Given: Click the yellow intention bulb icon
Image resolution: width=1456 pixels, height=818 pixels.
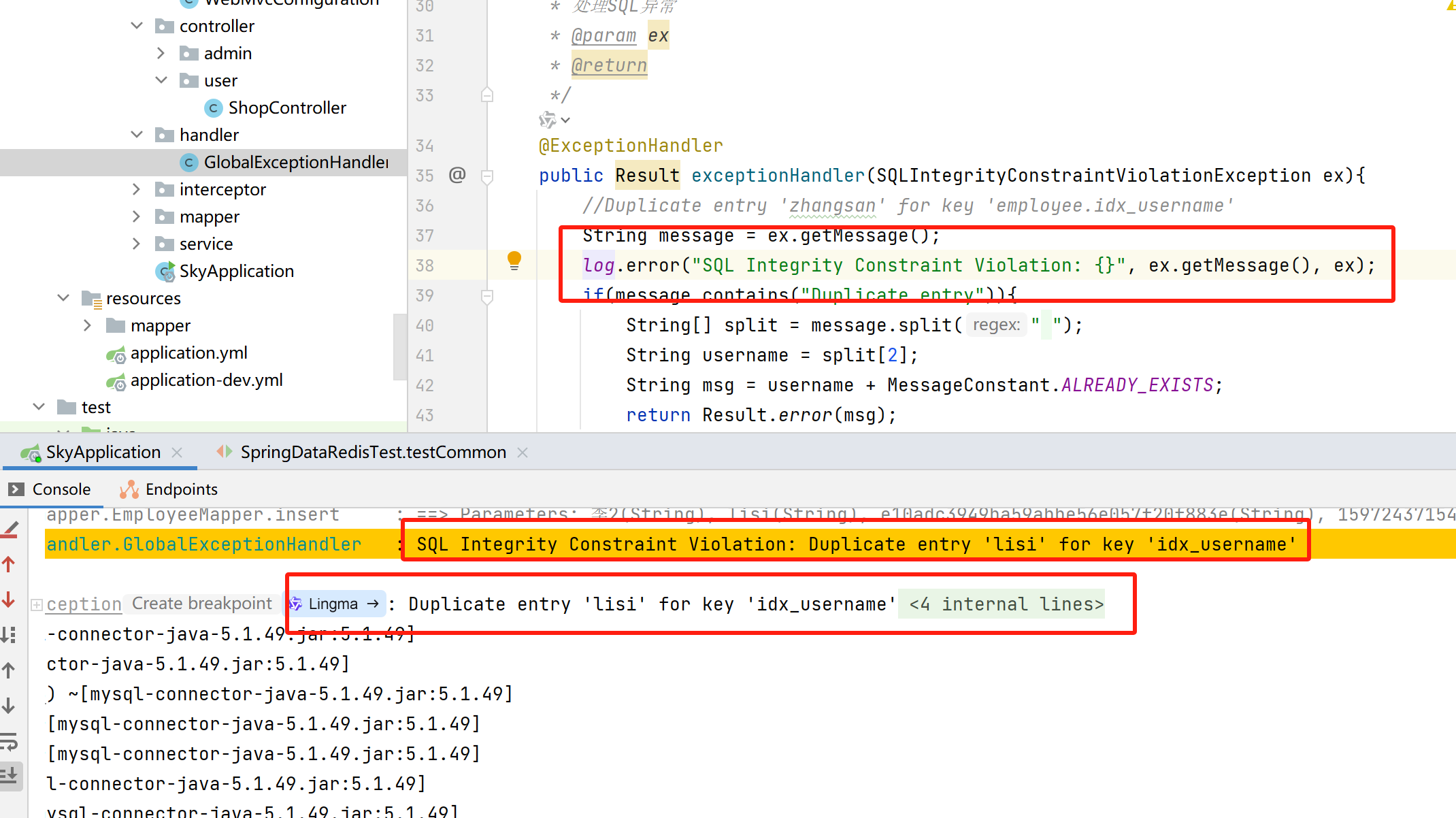Looking at the screenshot, I should click(514, 260).
